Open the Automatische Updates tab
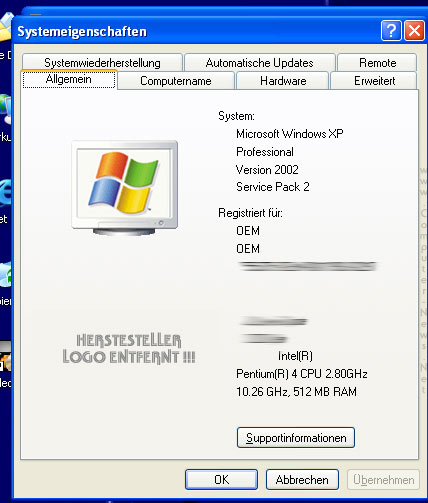This screenshot has width=428, height=503. tap(260, 62)
